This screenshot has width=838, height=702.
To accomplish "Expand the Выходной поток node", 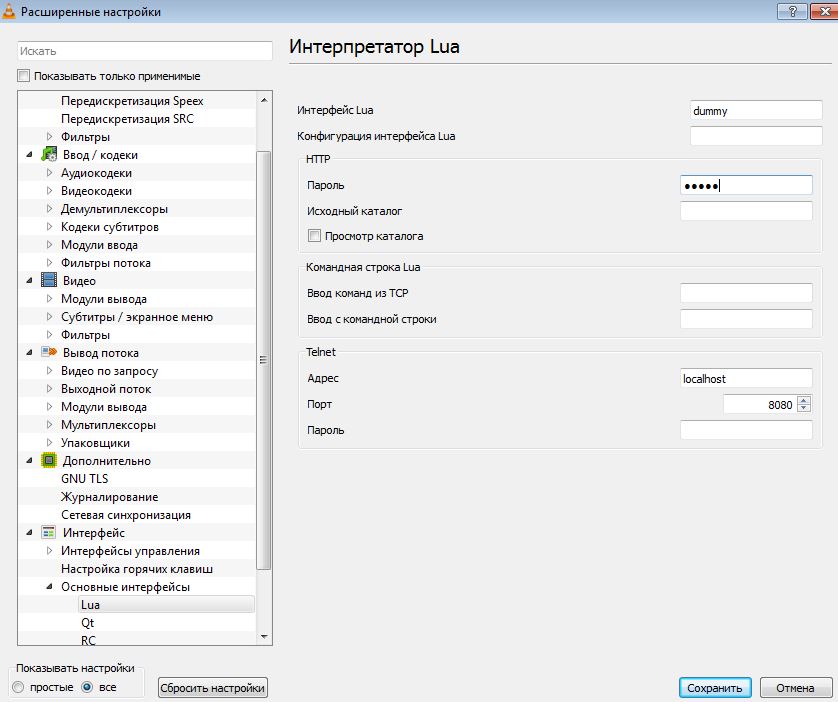I will click(x=50, y=388).
